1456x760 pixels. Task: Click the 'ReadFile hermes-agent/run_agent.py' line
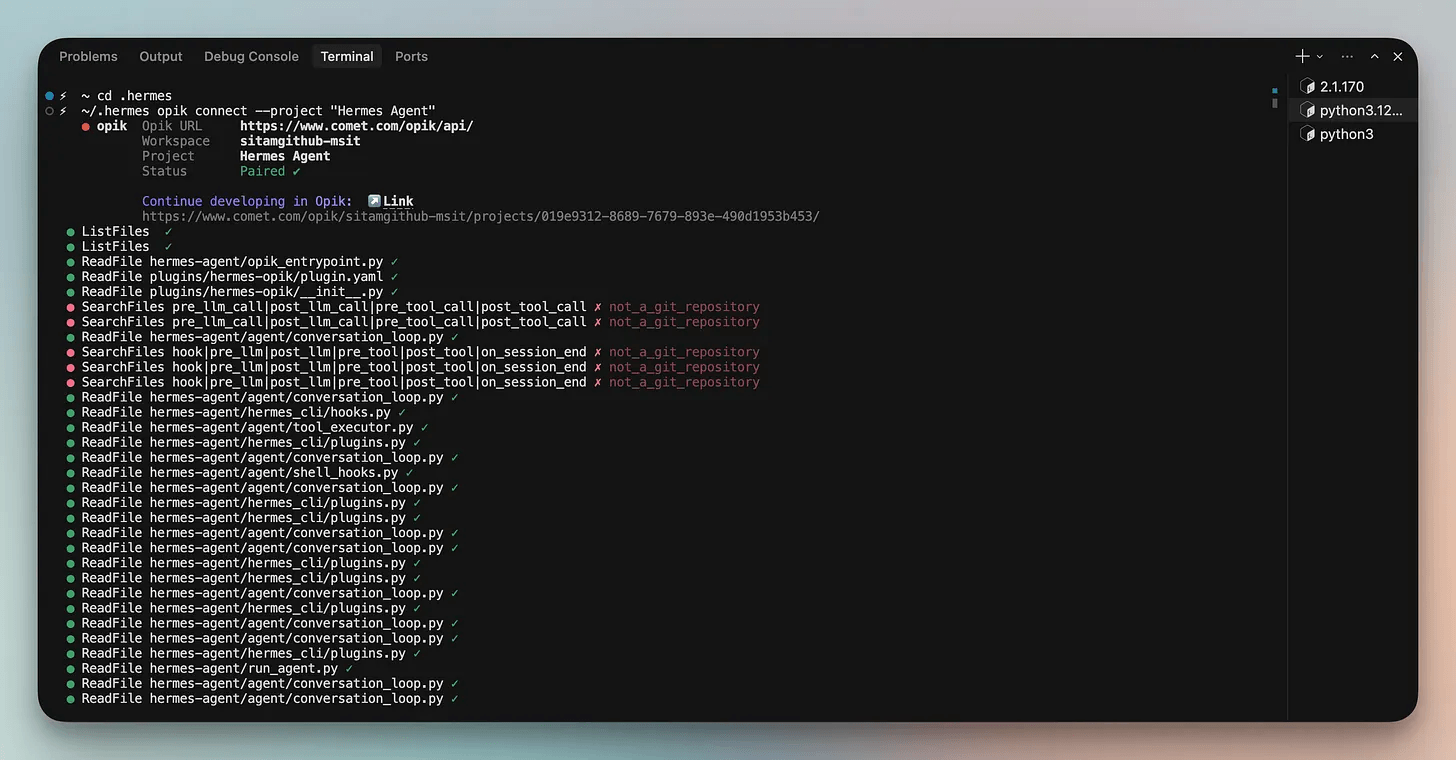(x=210, y=668)
